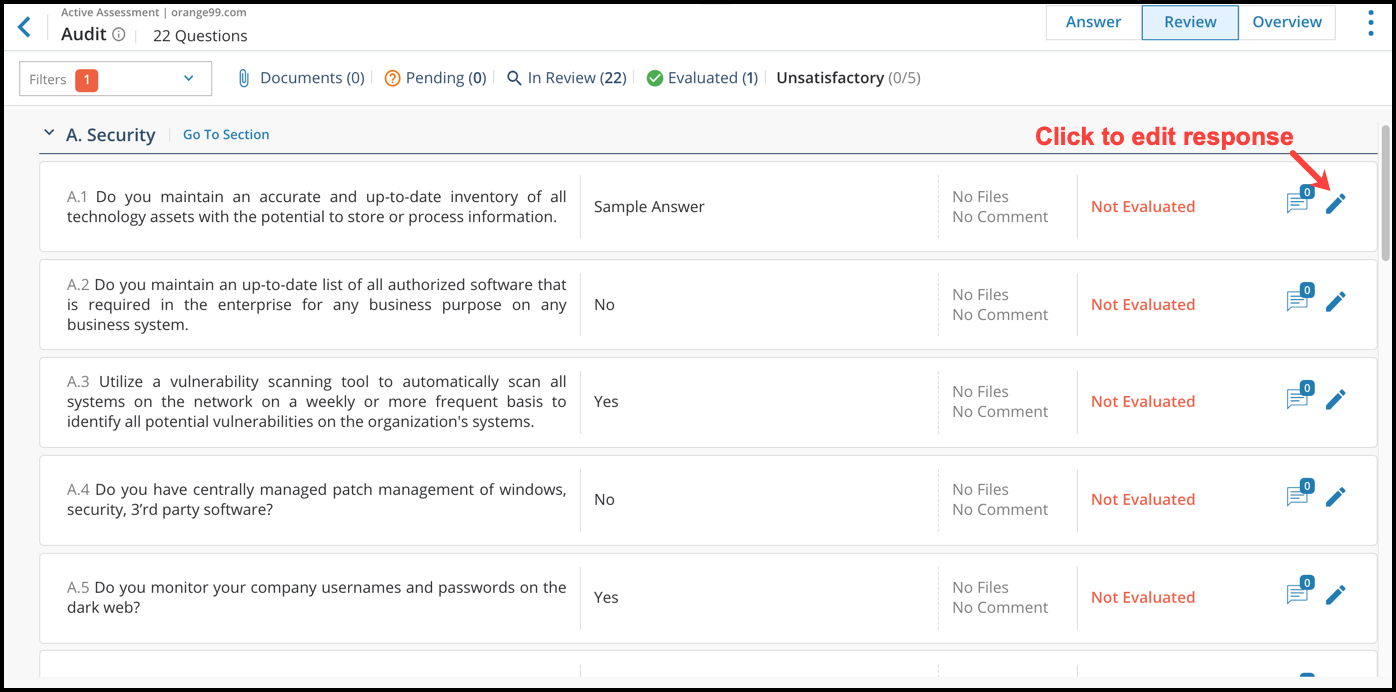The image size is (1396, 692).
Task: Click question A.5 text about dark web monitoring
Action: [x=317, y=598]
